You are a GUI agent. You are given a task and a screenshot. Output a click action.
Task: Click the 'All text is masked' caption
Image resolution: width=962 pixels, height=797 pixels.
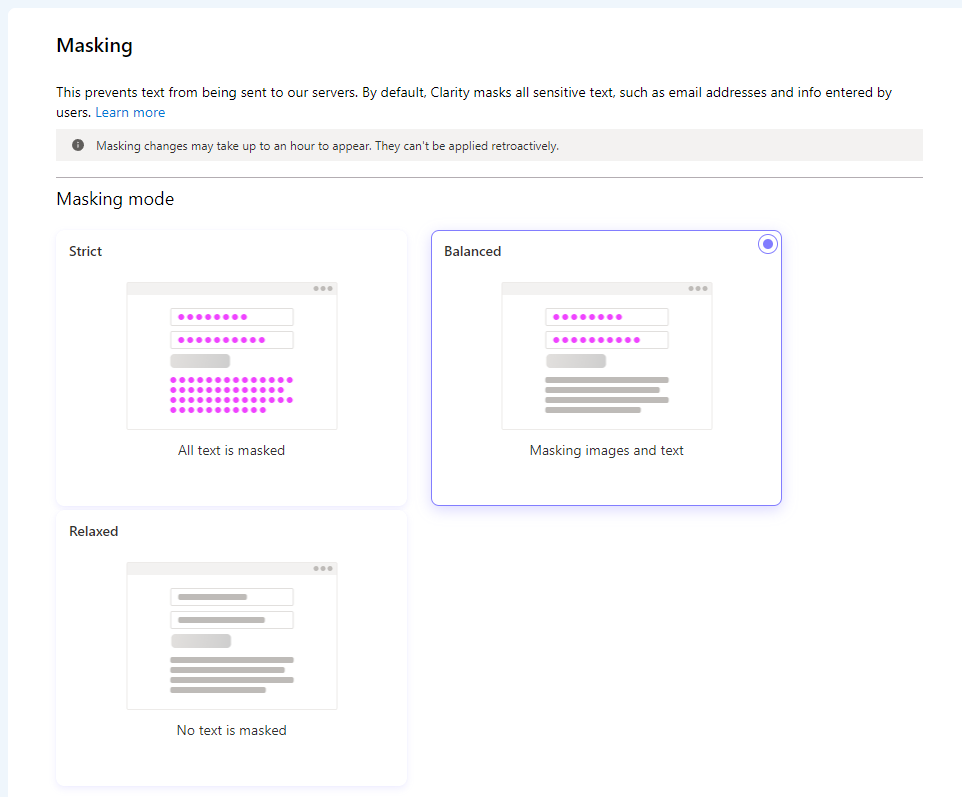click(231, 450)
